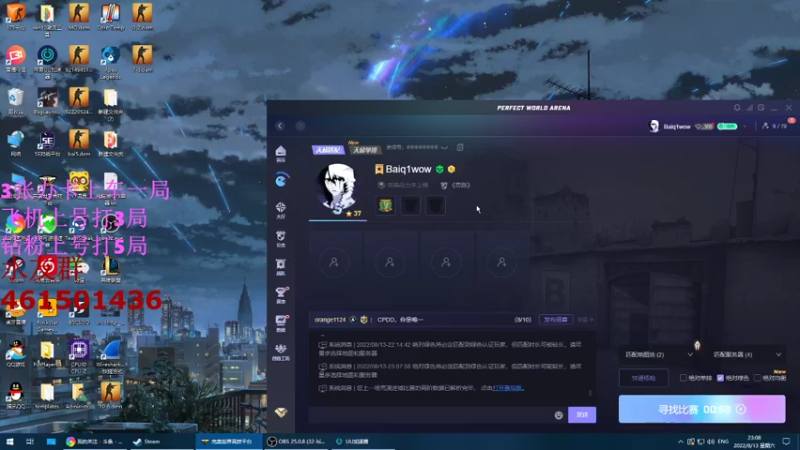Click the grey link right of the outlined button

click(x=585, y=320)
